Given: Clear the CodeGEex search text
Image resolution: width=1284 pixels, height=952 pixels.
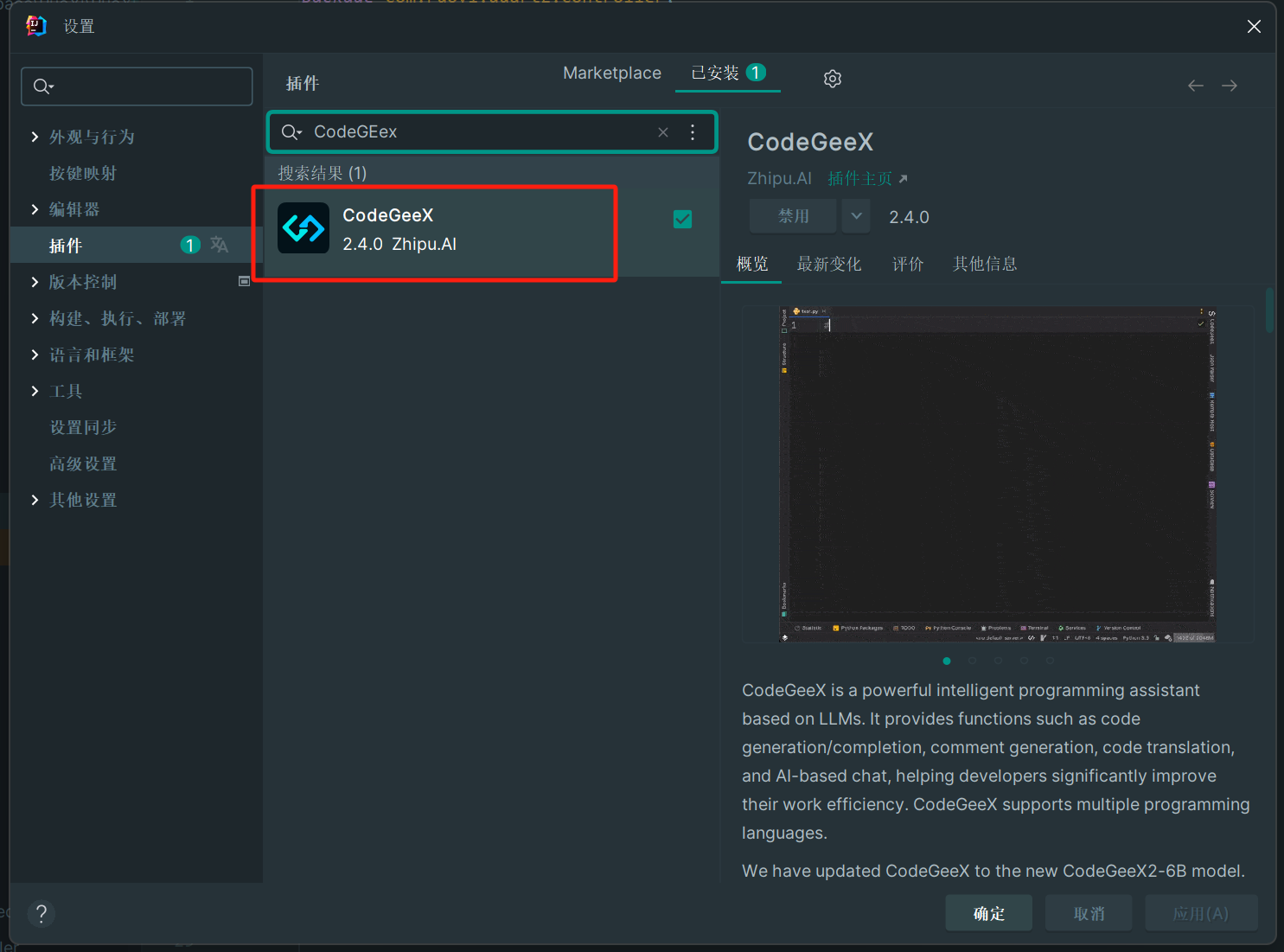Looking at the screenshot, I should coord(663,132).
